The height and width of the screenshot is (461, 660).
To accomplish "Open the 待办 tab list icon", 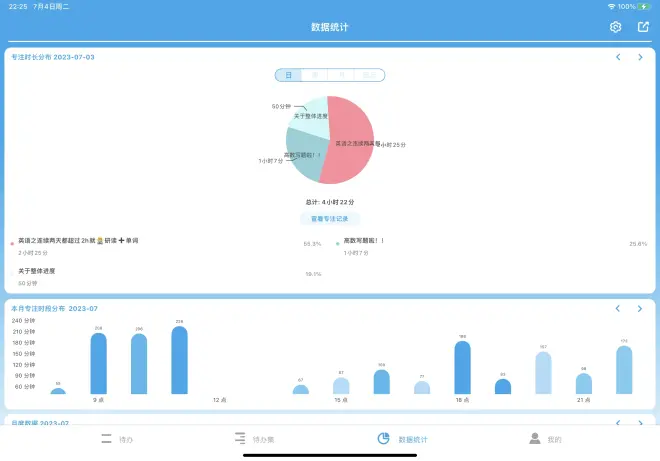I will [107, 439].
